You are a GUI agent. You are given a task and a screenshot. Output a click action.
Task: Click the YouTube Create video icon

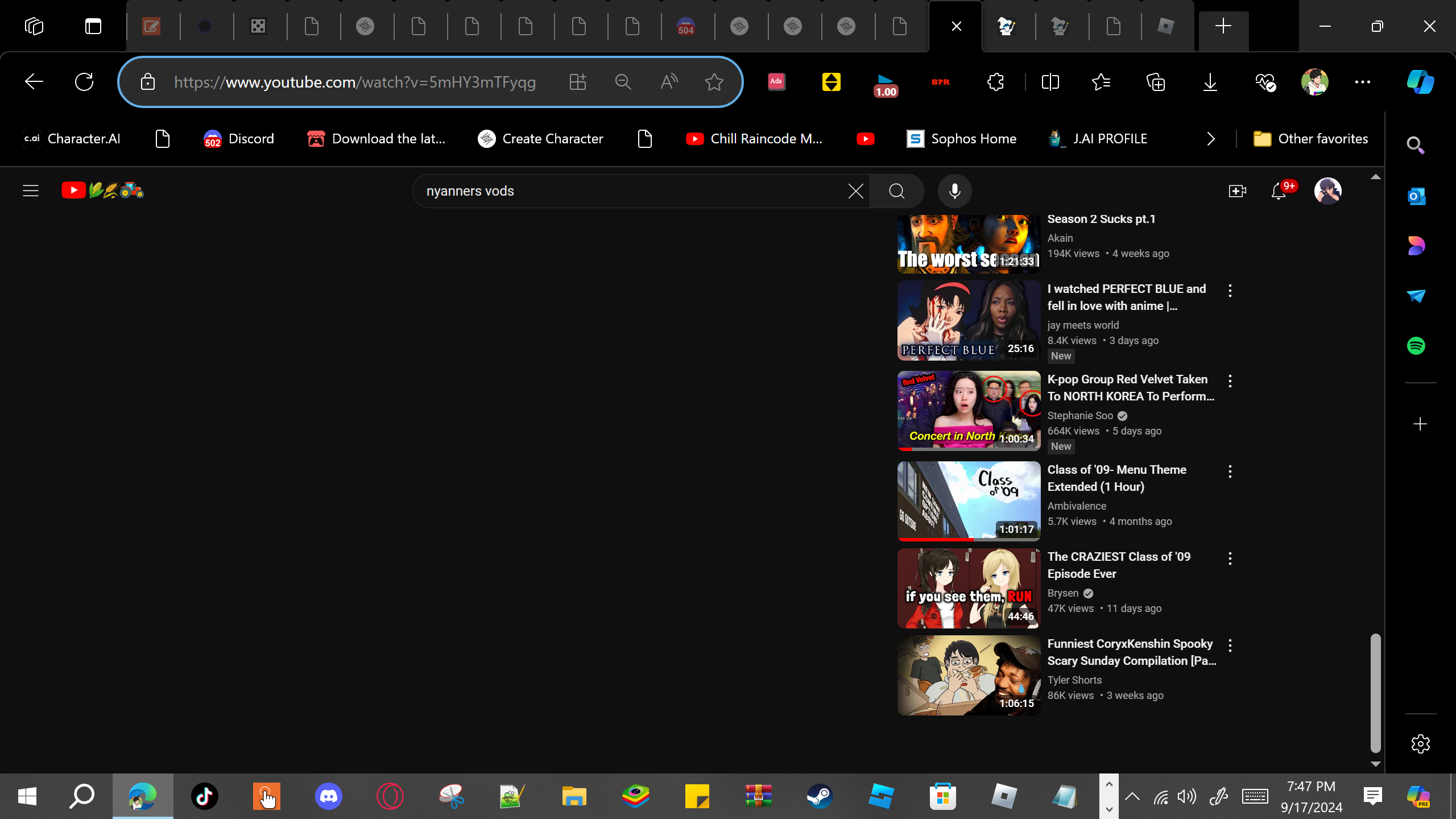point(1237,191)
